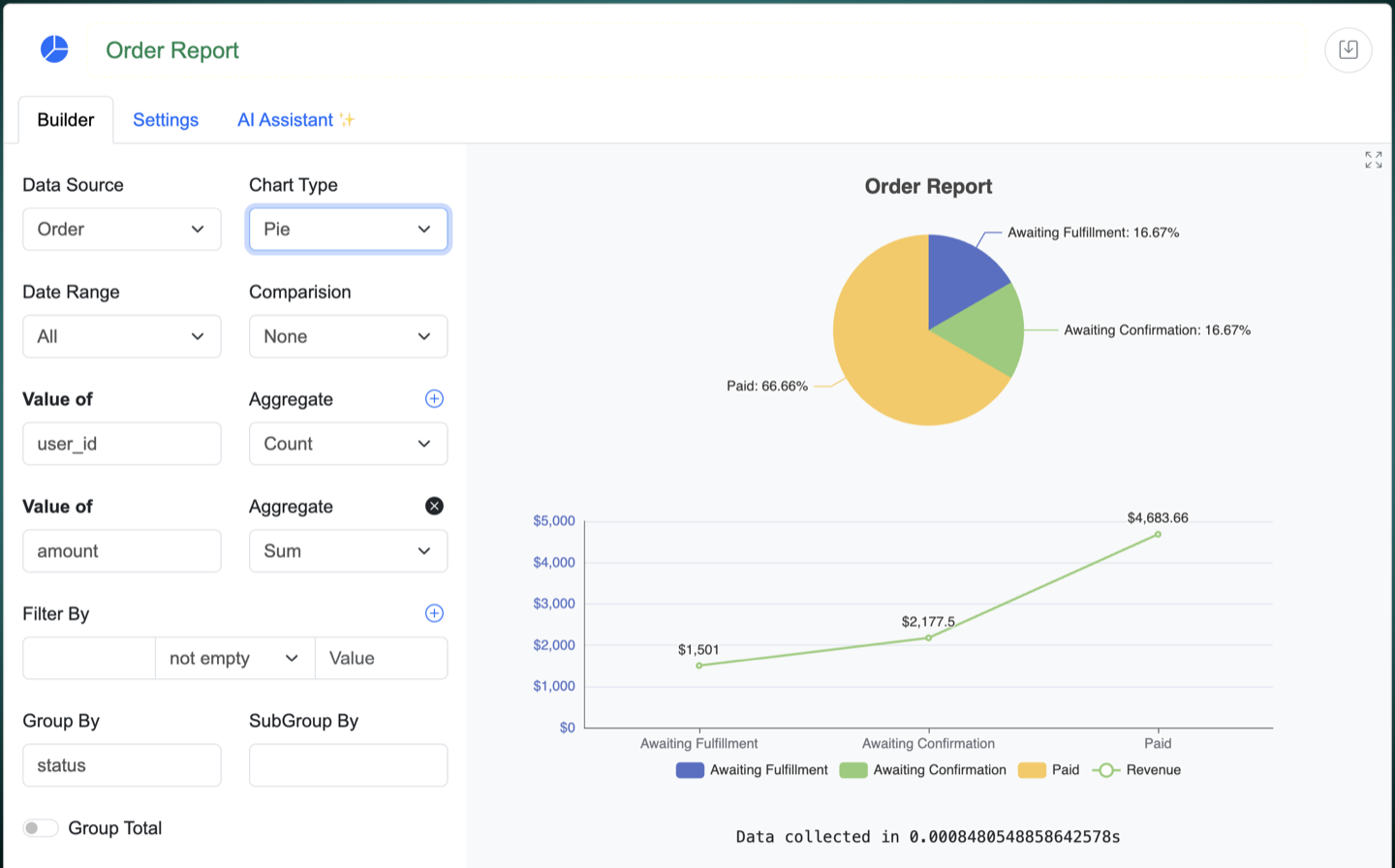This screenshot has width=1395, height=868.
Task: Toggle Paid series in chart legend
Action: click(1049, 770)
